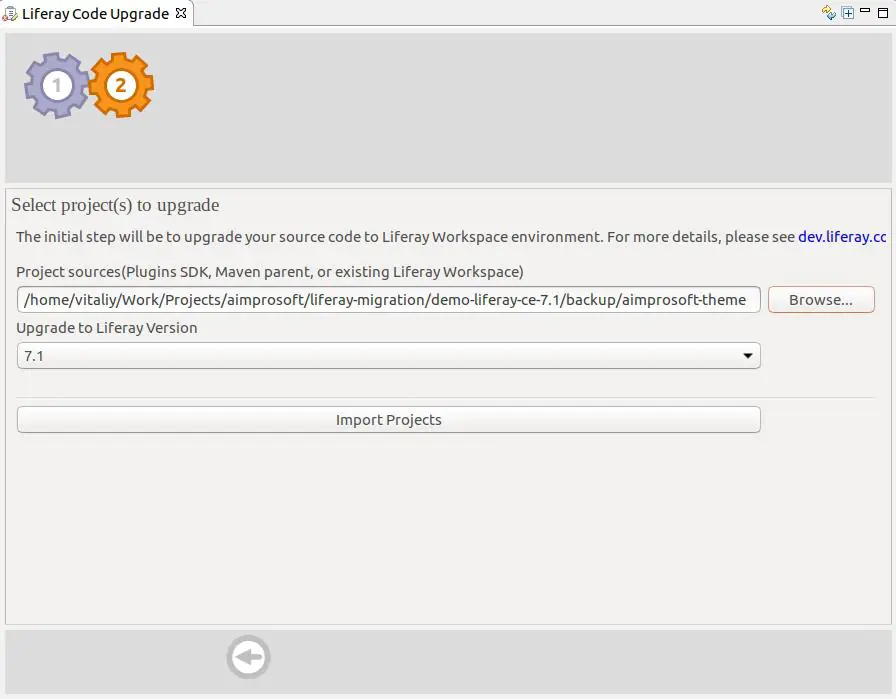Open the dev.liferay.com link
The width and height of the screenshot is (896, 699).
(842, 237)
